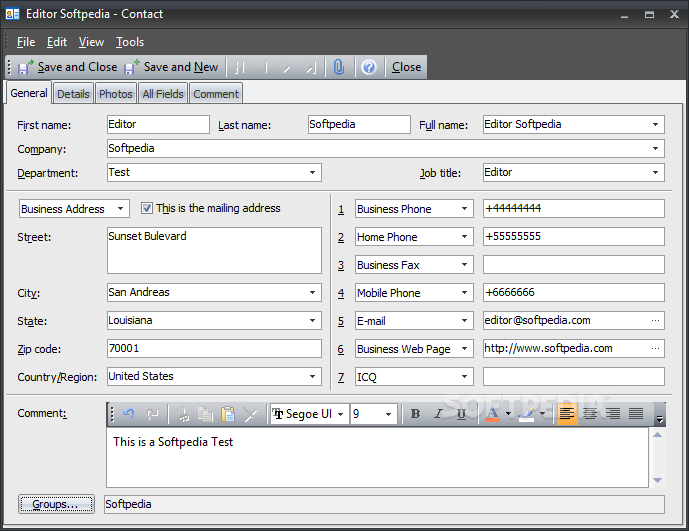Open comment toolbar overflow options
Screen dimensions: 689x531
click(659, 415)
